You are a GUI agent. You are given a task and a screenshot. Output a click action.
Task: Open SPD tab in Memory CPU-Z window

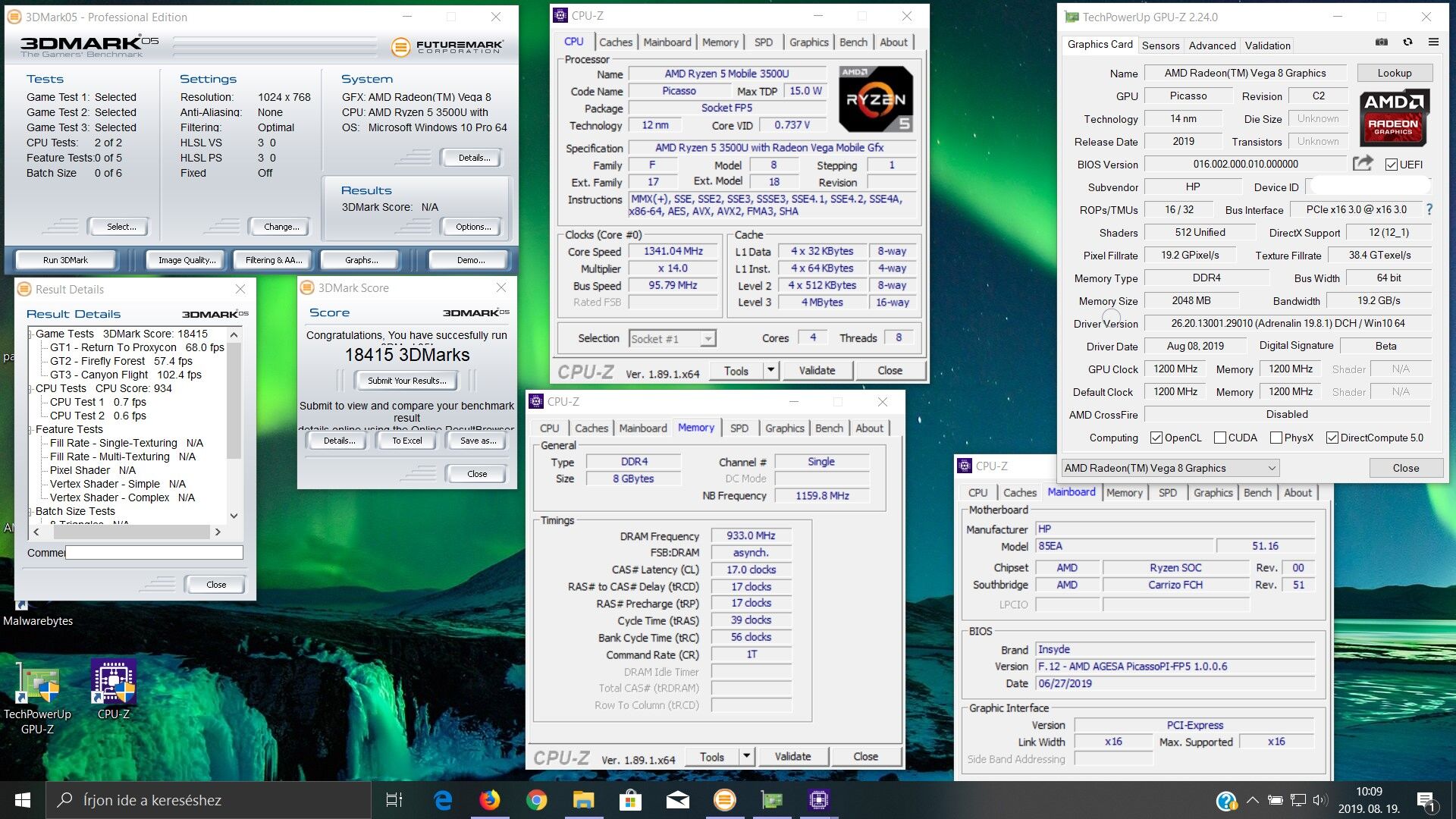(739, 428)
